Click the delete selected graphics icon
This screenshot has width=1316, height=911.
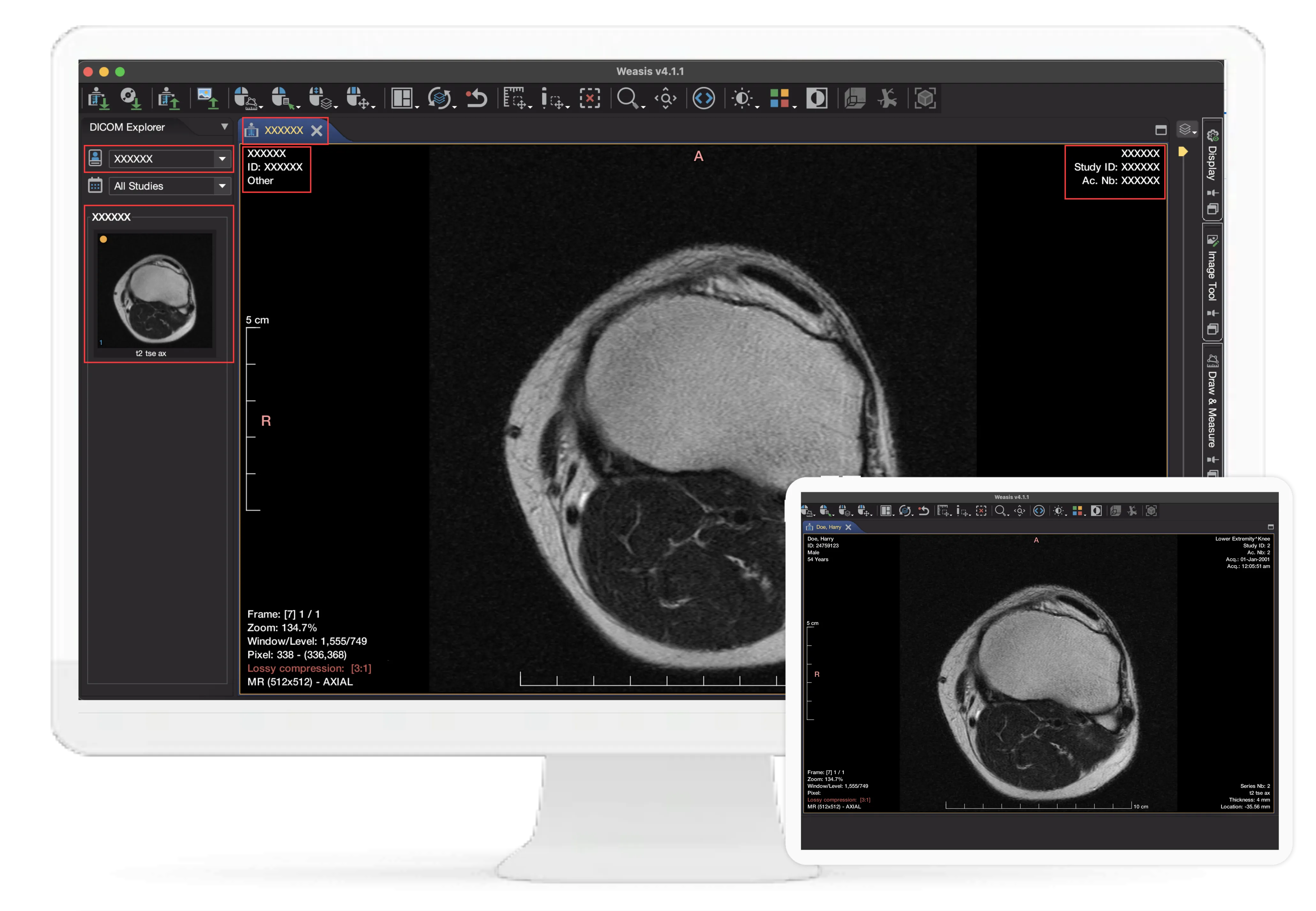click(x=590, y=98)
